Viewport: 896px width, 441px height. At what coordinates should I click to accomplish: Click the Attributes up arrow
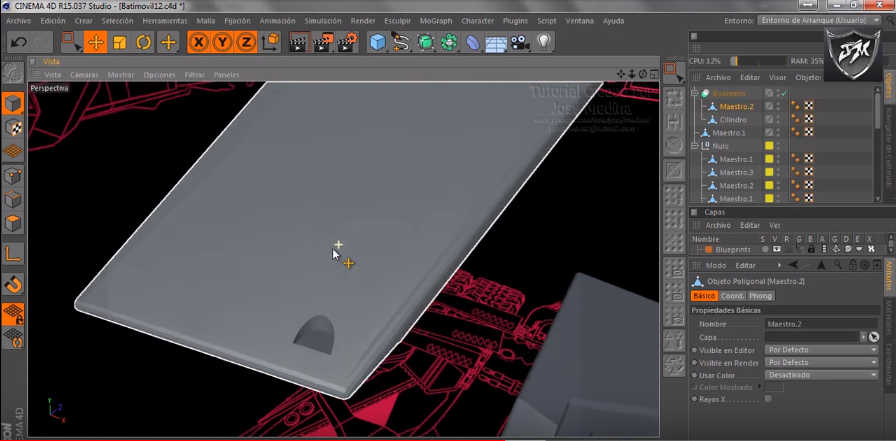821,265
